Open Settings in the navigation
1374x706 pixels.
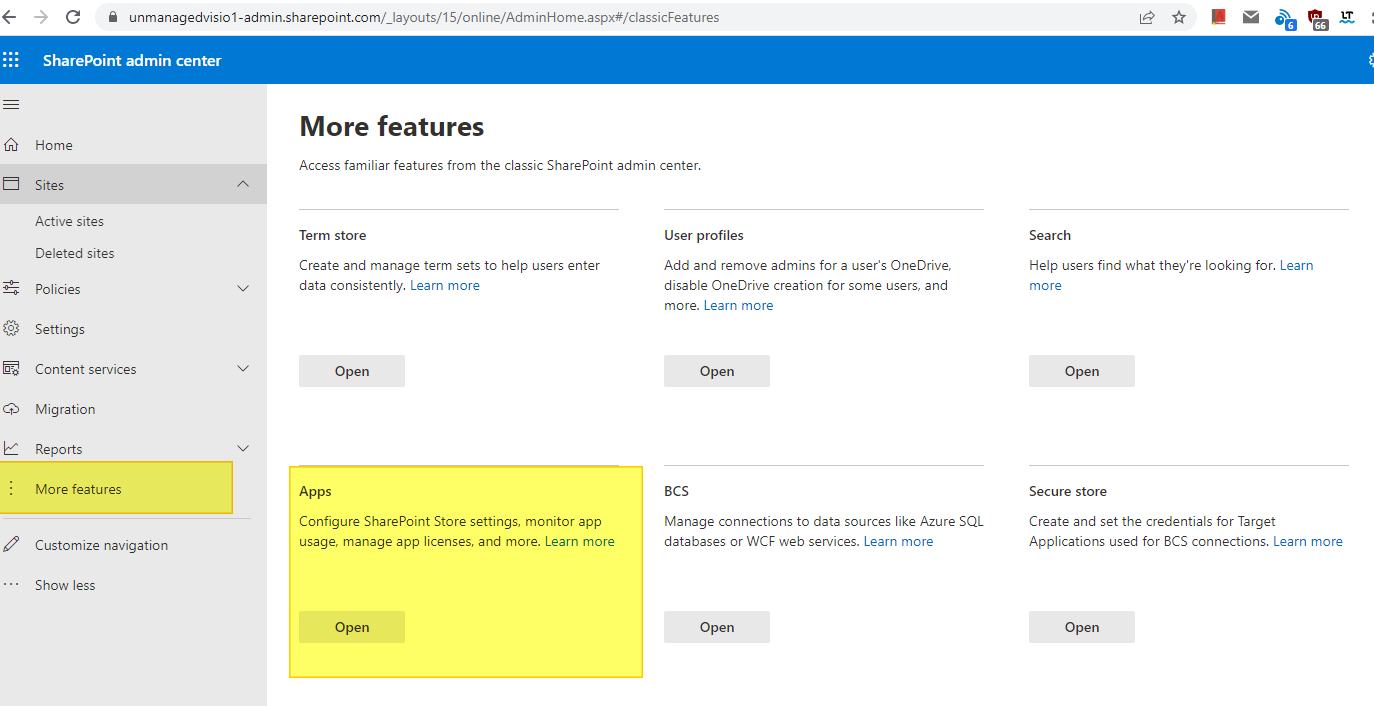pyautogui.click(x=60, y=329)
